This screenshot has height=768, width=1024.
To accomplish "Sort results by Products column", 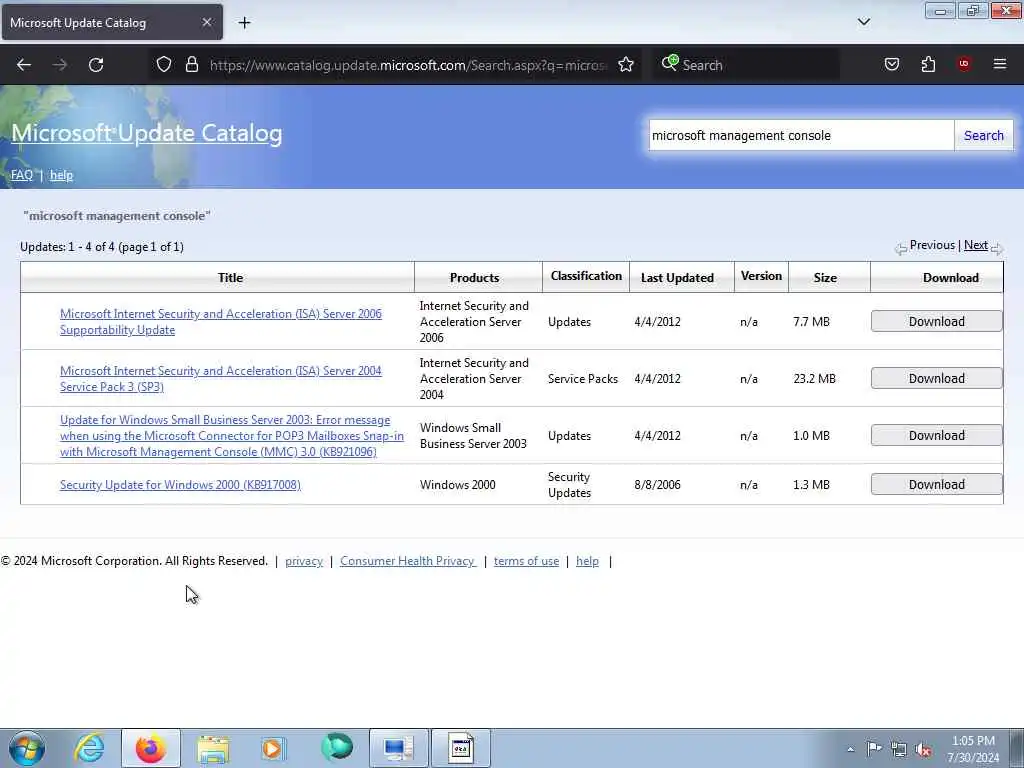I will tap(474, 278).
